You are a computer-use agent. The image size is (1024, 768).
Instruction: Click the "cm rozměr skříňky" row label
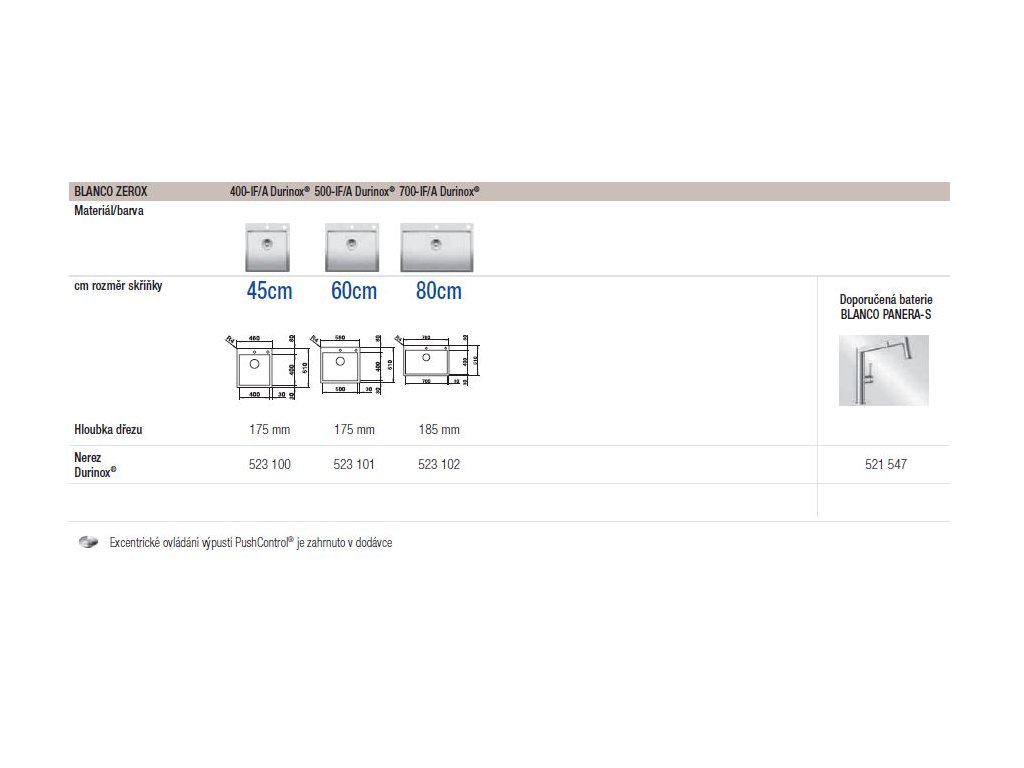[x=118, y=285]
